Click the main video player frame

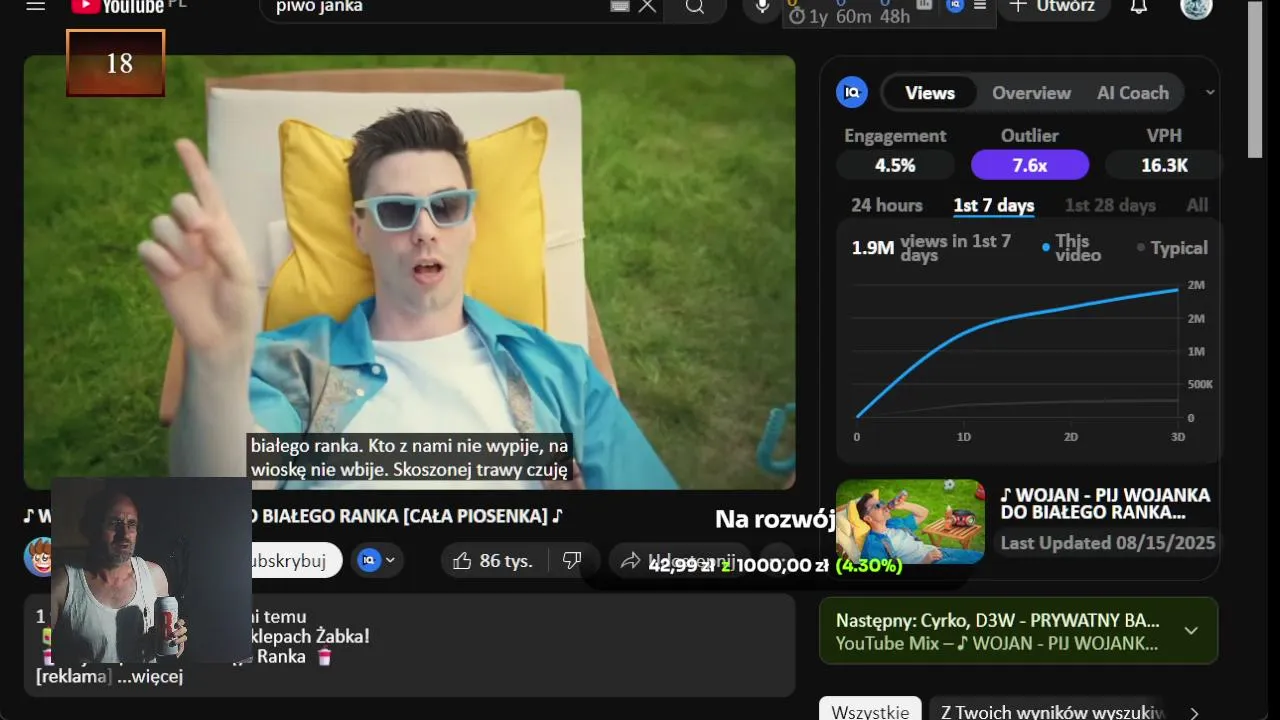pos(409,272)
